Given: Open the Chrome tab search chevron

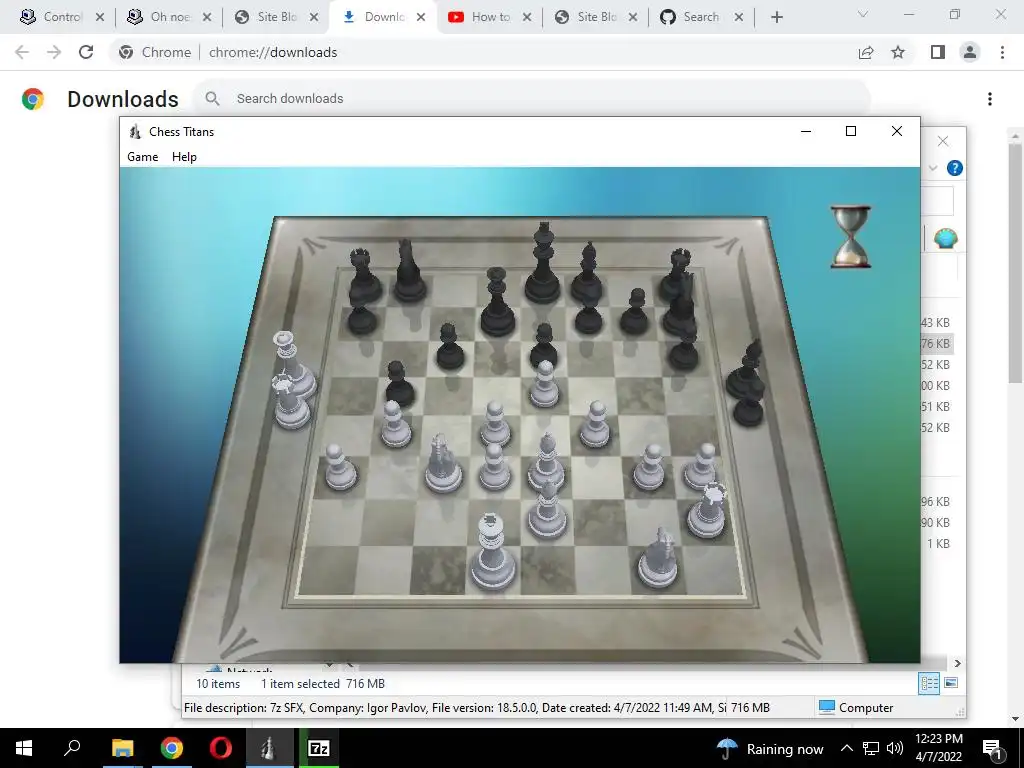Looking at the screenshot, I should pyautogui.click(x=863, y=14).
